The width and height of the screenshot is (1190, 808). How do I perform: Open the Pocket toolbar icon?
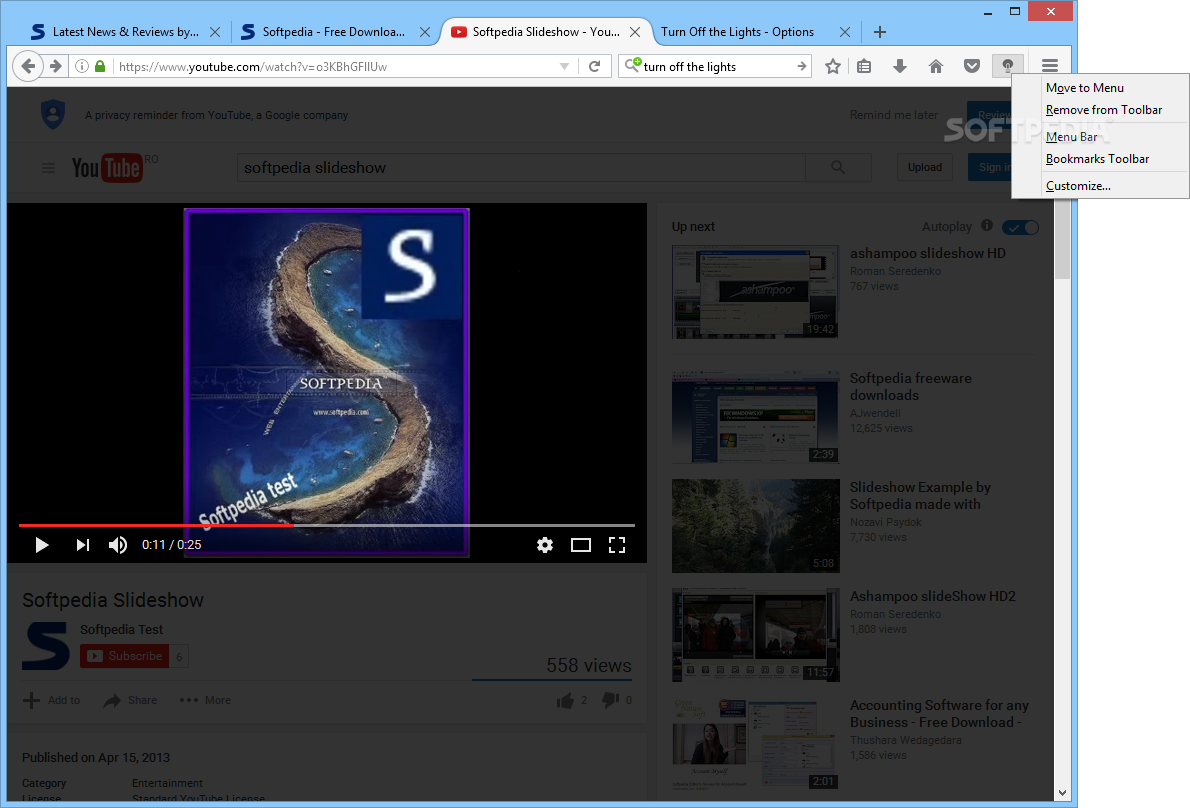click(971, 66)
